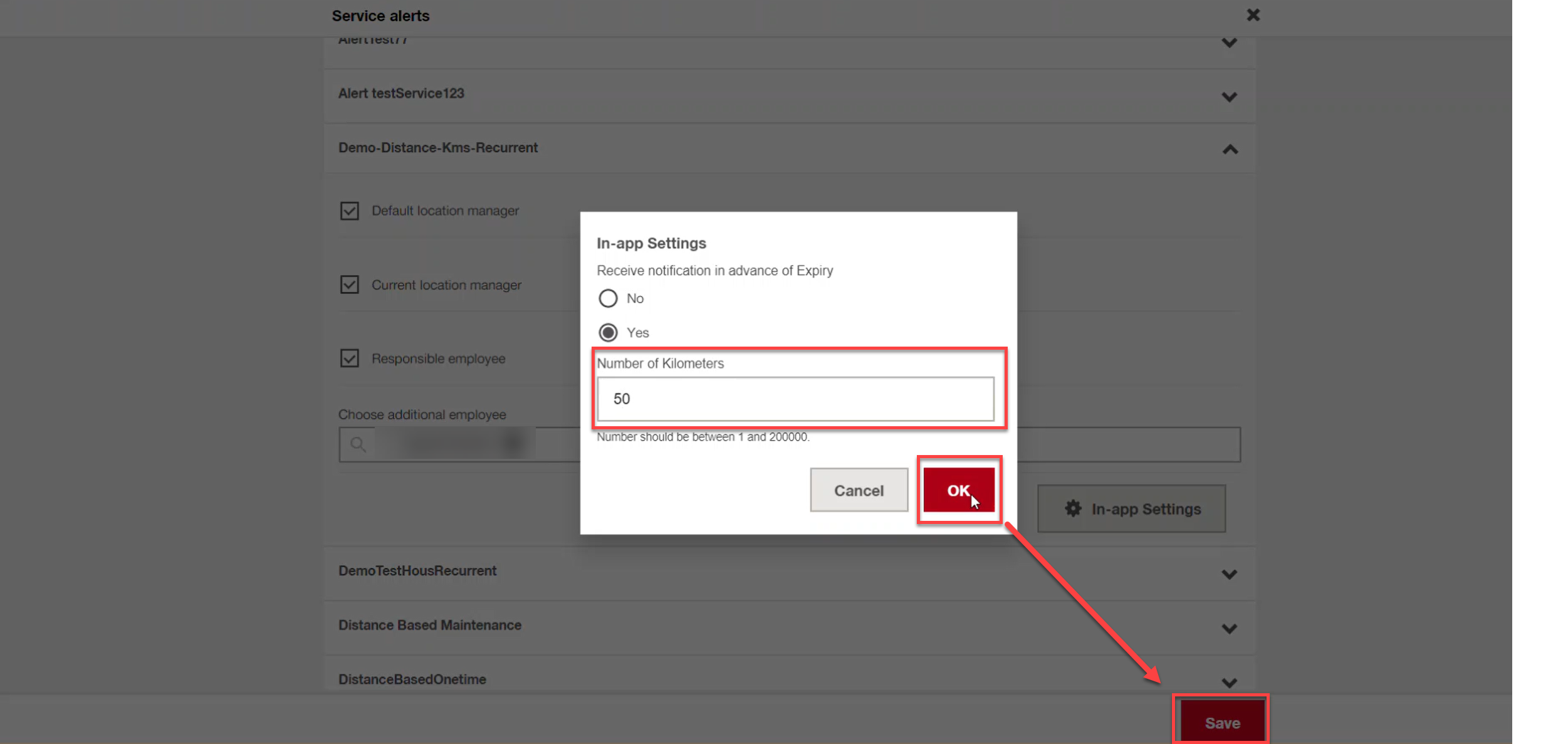Toggle Current location manager checkbox
Viewport: 1568px width, 744px height.
click(x=349, y=285)
